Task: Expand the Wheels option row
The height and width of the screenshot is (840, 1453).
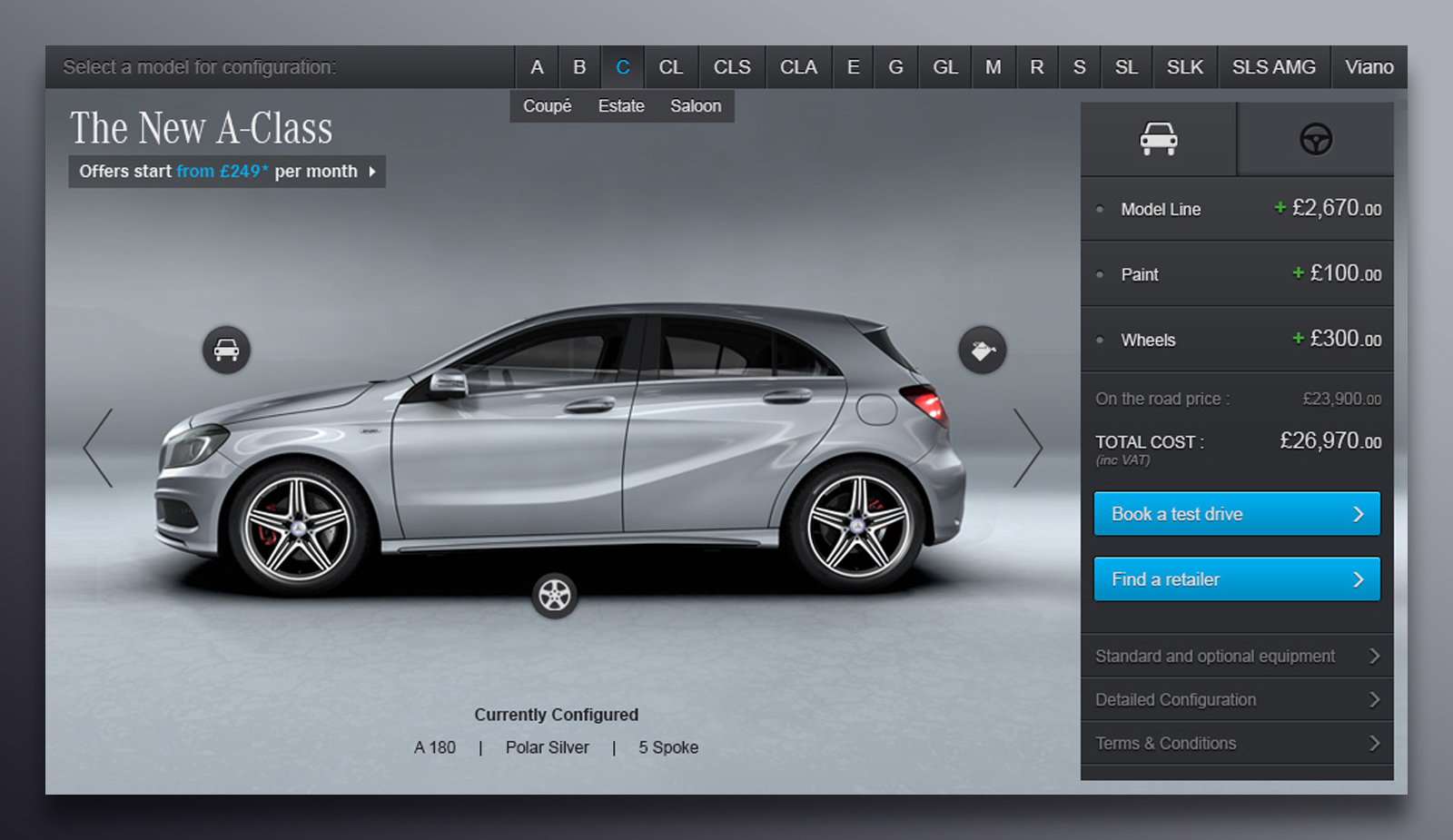Action: pyautogui.click(x=1237, y=340)
